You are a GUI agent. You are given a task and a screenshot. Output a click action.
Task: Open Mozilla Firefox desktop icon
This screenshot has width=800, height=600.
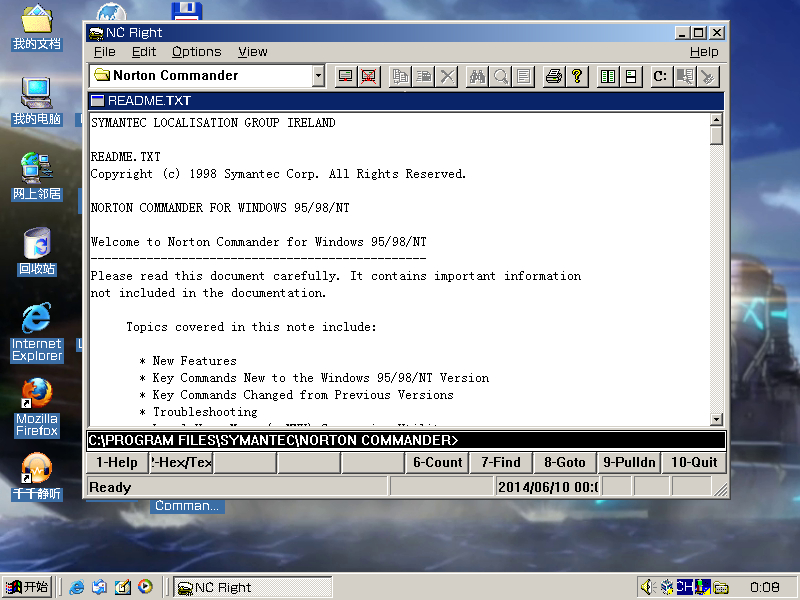(37, 408)
